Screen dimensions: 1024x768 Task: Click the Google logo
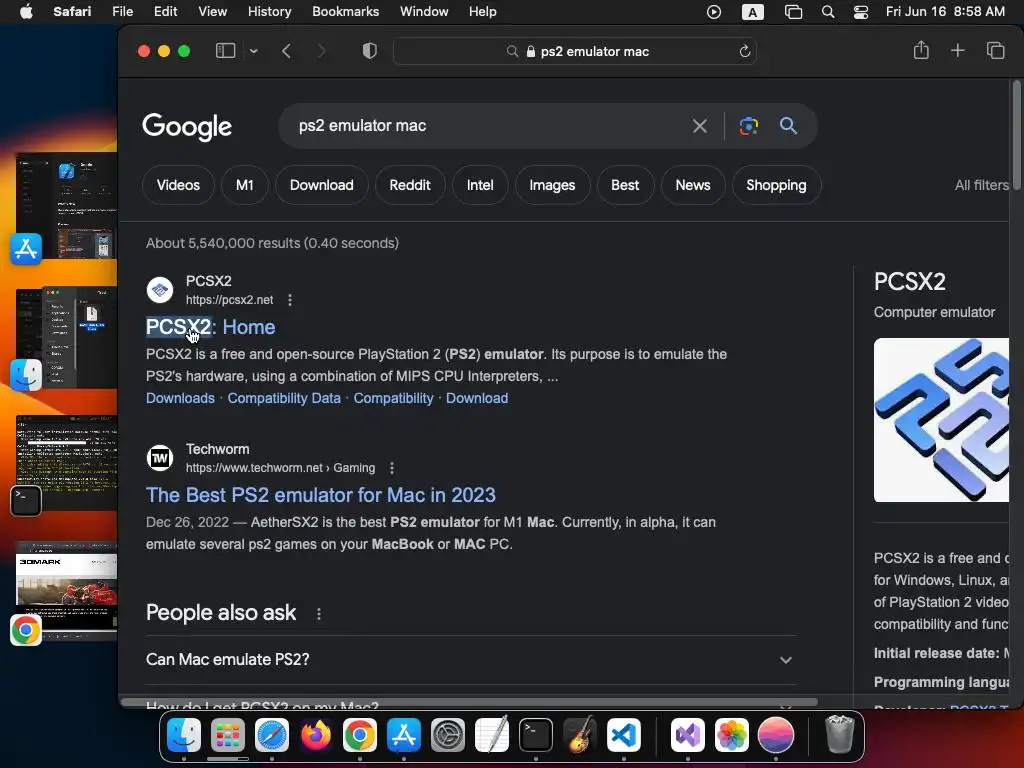click(x=187, y=127)
